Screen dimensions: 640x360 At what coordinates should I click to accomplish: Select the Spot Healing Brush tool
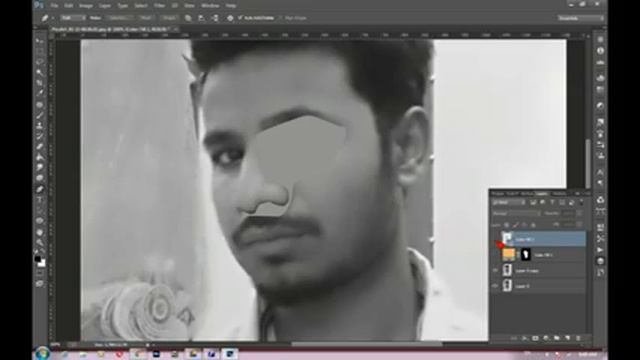40,104
